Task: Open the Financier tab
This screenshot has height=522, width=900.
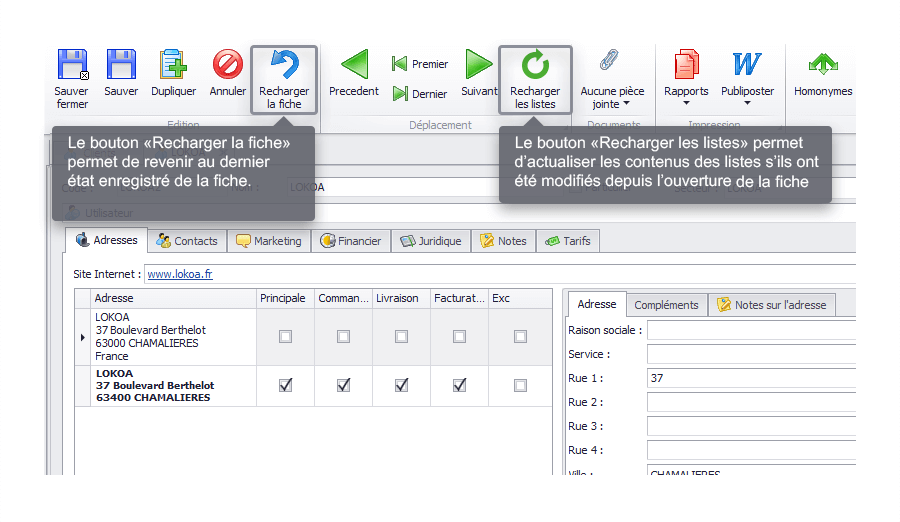Action: [x=351, y=241]
